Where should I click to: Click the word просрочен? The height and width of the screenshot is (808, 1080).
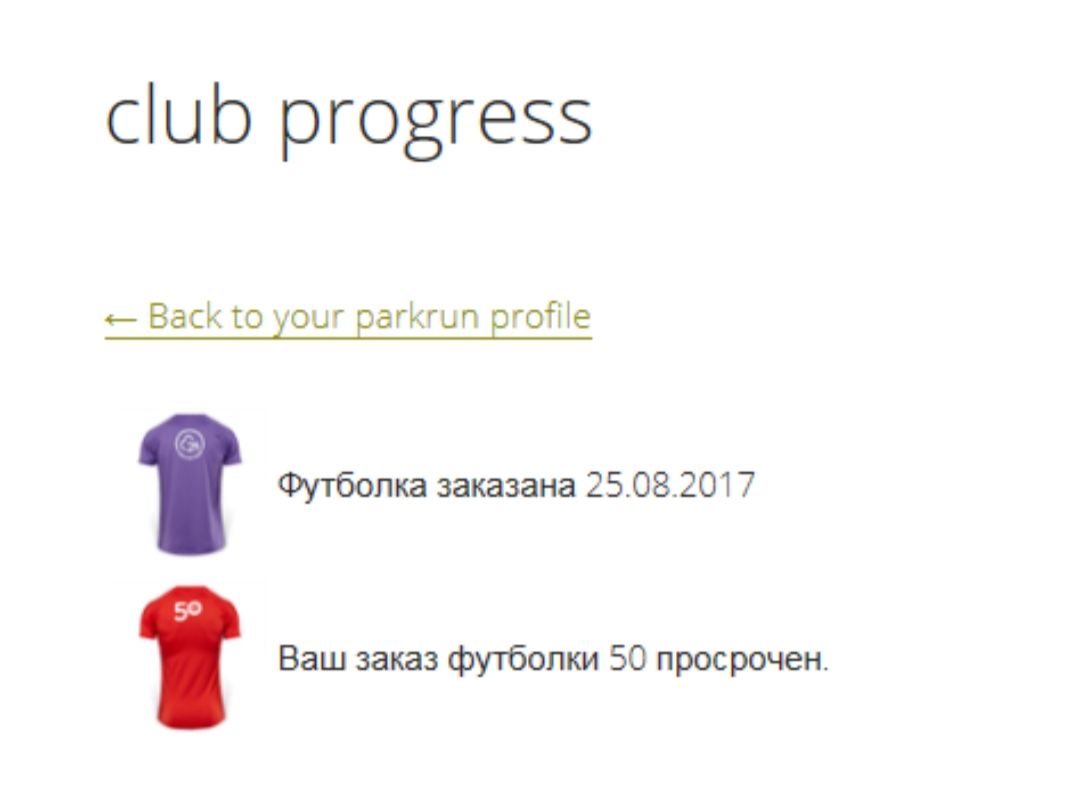(742, 660)
